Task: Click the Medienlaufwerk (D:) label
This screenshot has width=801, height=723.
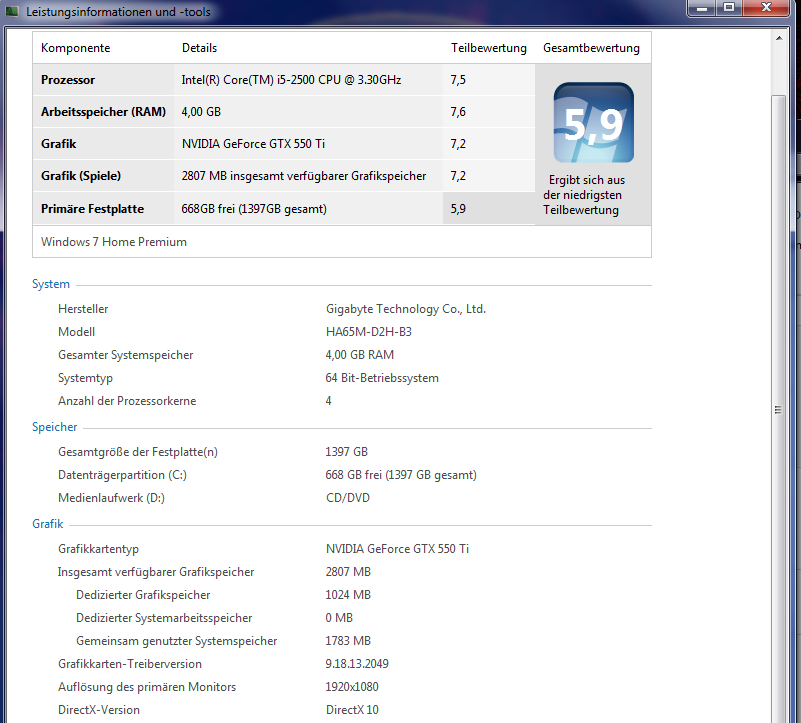Action: pyautogui.click(x=111, y=498)
